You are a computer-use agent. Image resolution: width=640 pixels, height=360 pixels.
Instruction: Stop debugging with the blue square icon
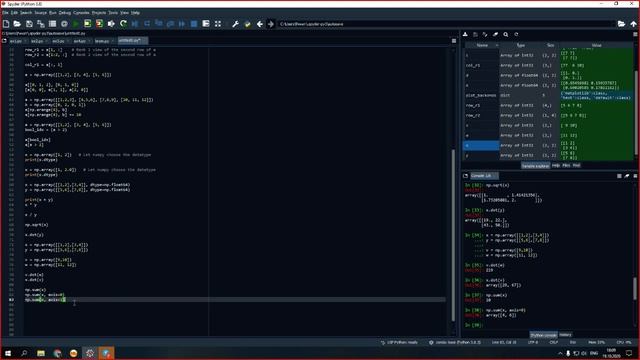point(194,24)
